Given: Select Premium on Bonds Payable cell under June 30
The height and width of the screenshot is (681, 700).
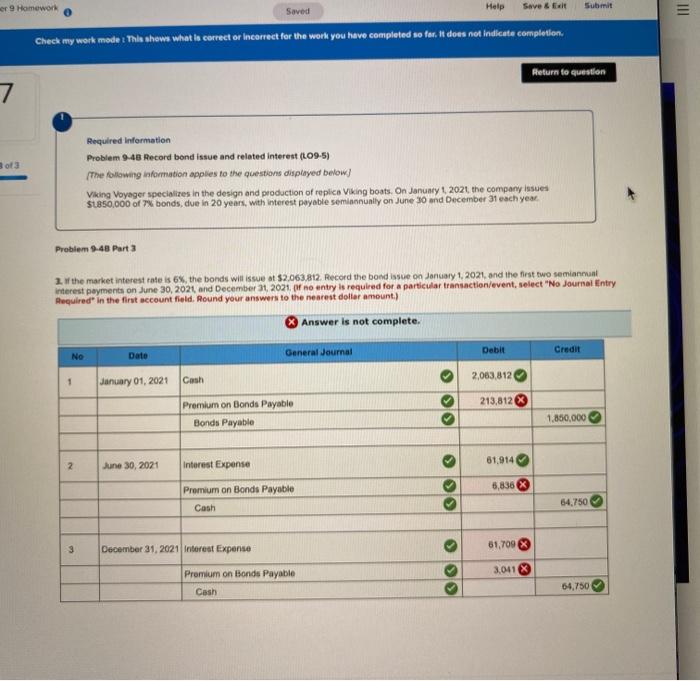Looking at the screenshot, I should (x=321, y=489).
